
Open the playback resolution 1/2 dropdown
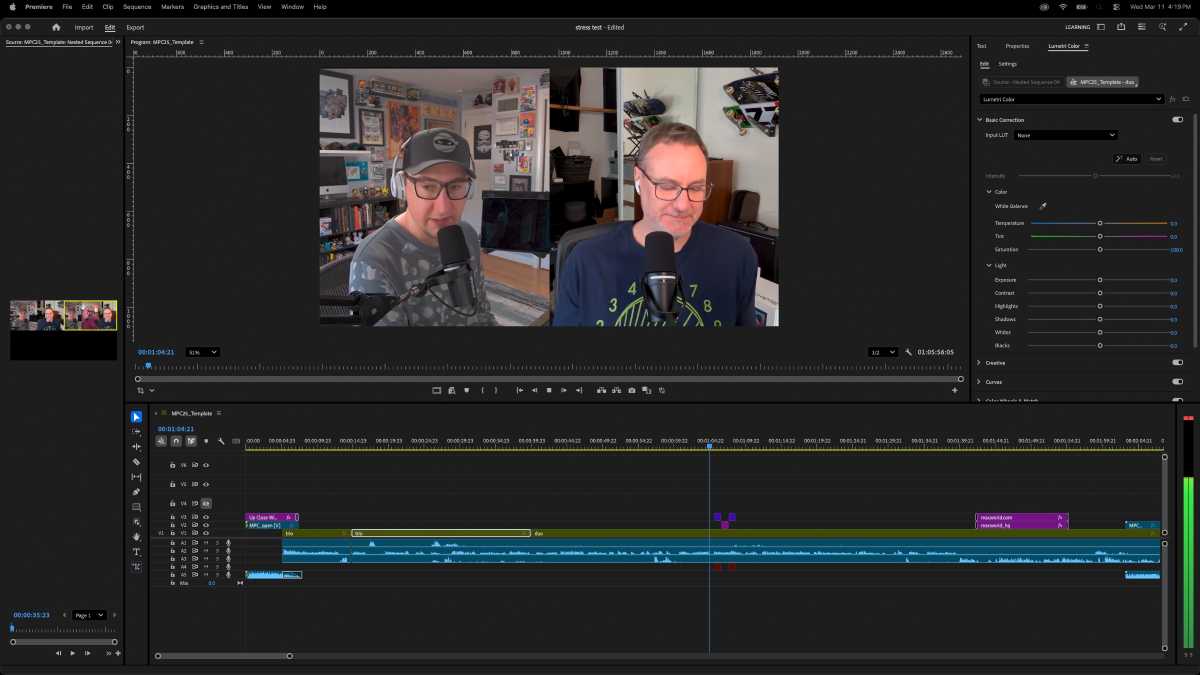coord(884,352)
